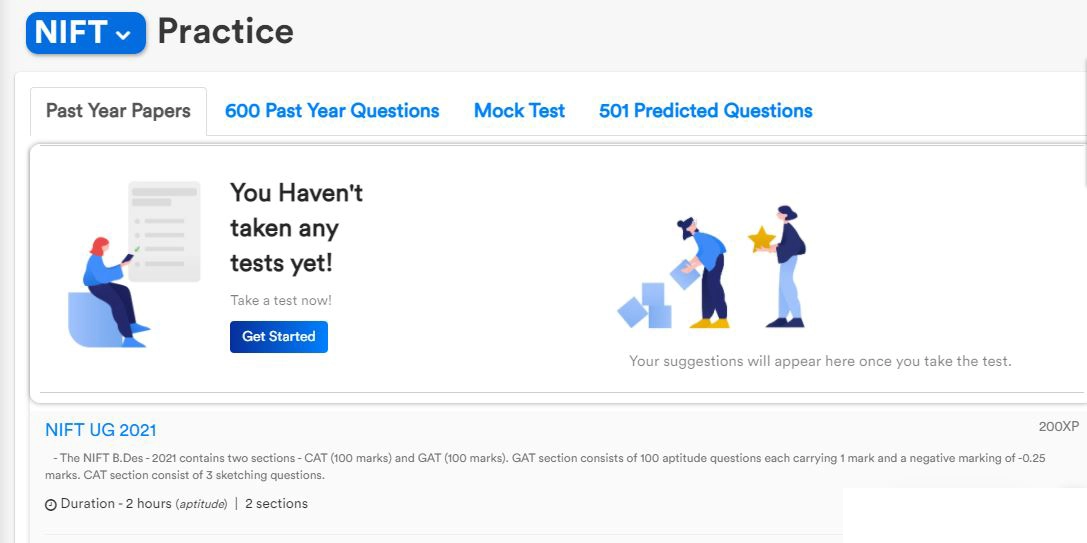Click the 'Take a test now!' text
Viewport: 1087px width, 543px height.
point(281,300)
